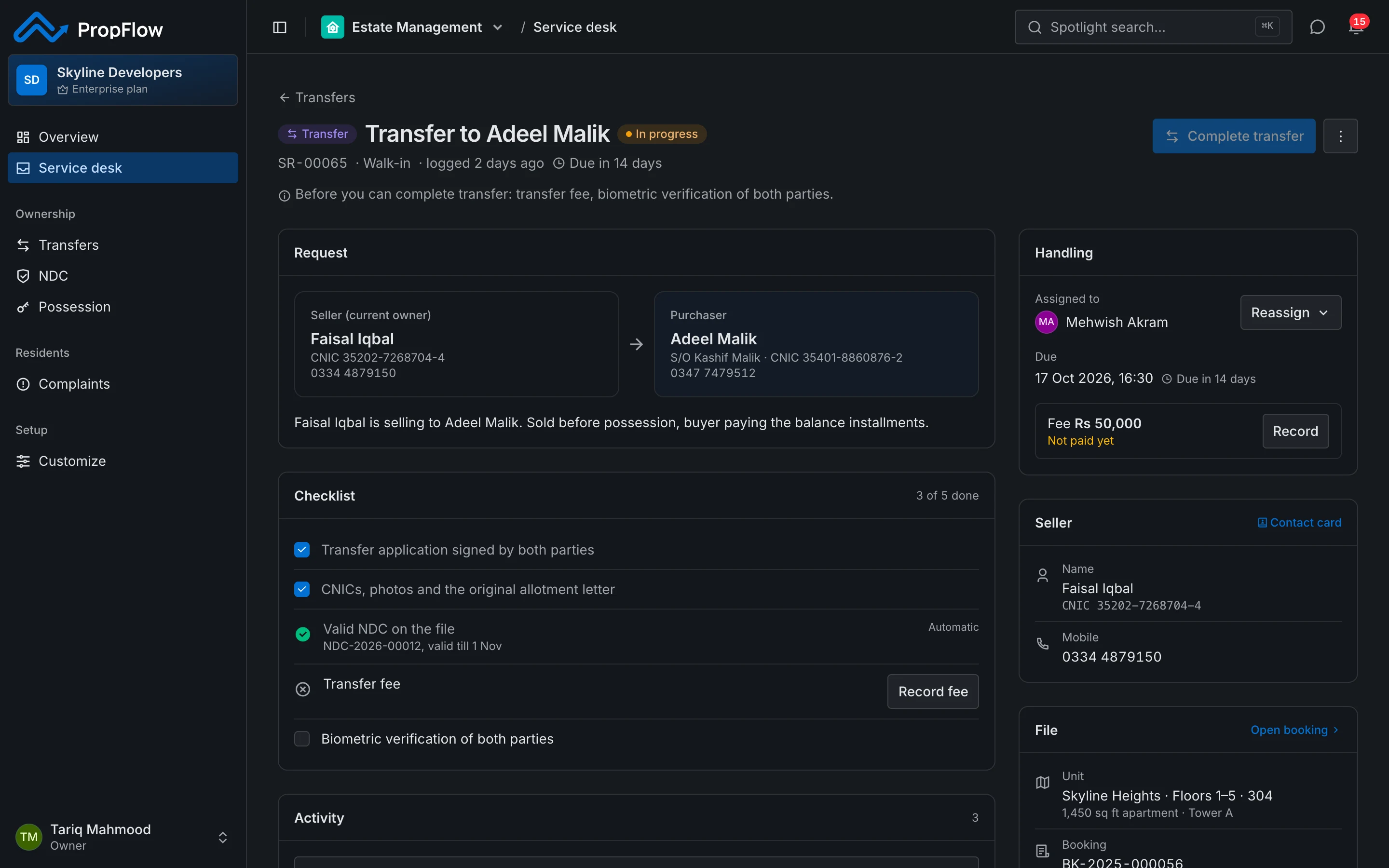Open the chat messages icon
The width and height of the screenshot is (1389, 868).
1317,27
